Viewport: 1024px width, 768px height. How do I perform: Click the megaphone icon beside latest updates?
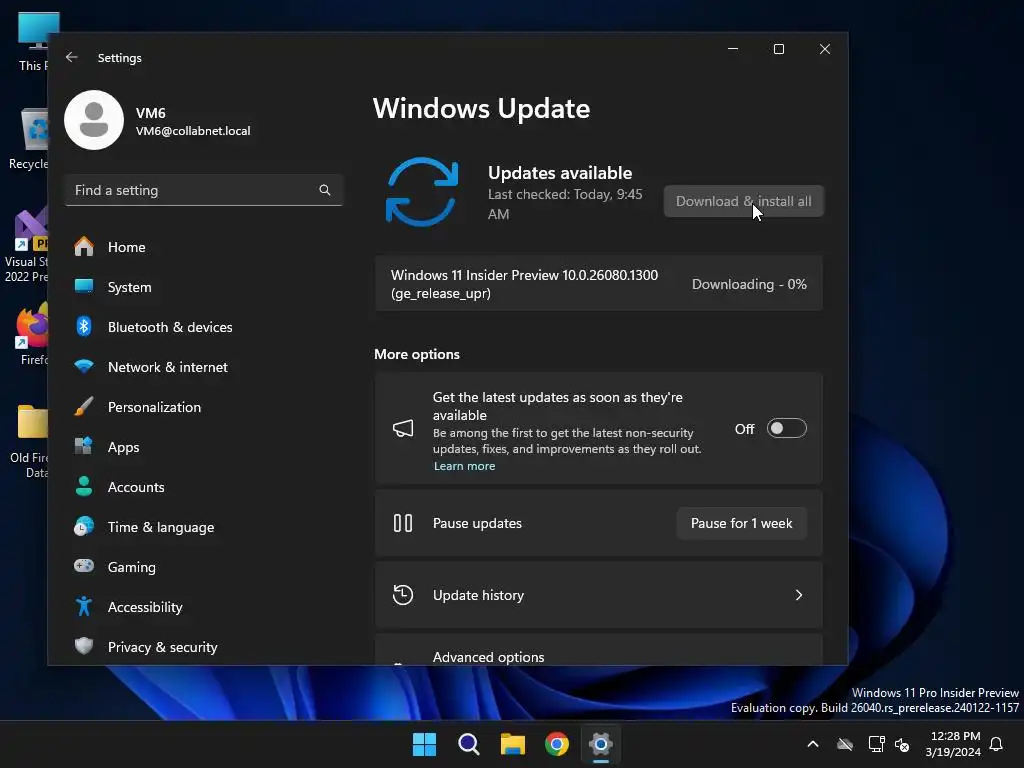pyautogui.click(x=403, y=428)
